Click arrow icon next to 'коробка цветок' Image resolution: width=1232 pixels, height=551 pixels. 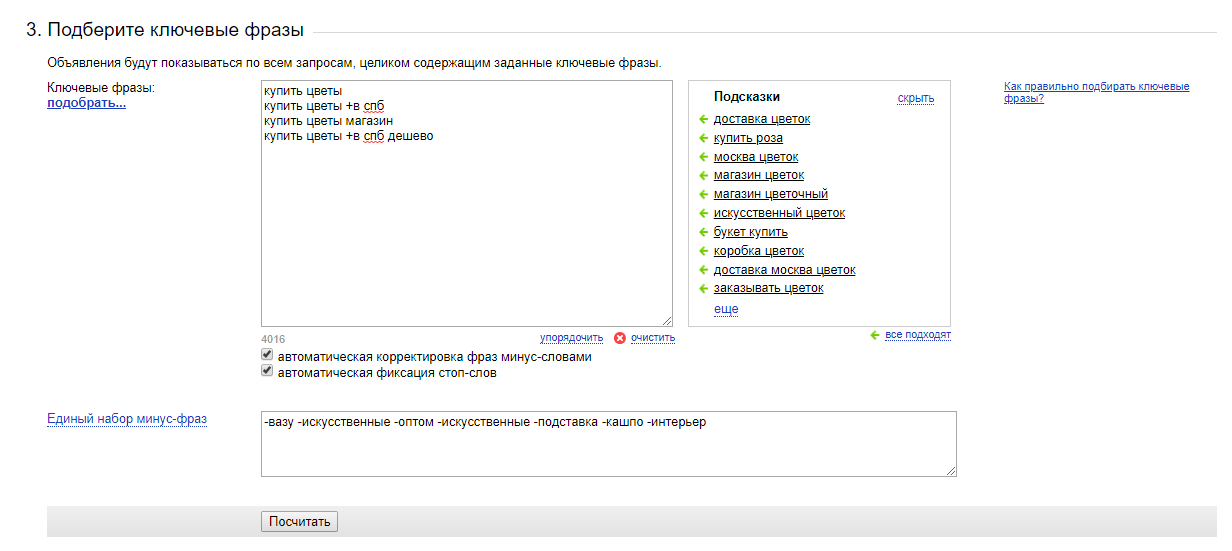(703, 252)
